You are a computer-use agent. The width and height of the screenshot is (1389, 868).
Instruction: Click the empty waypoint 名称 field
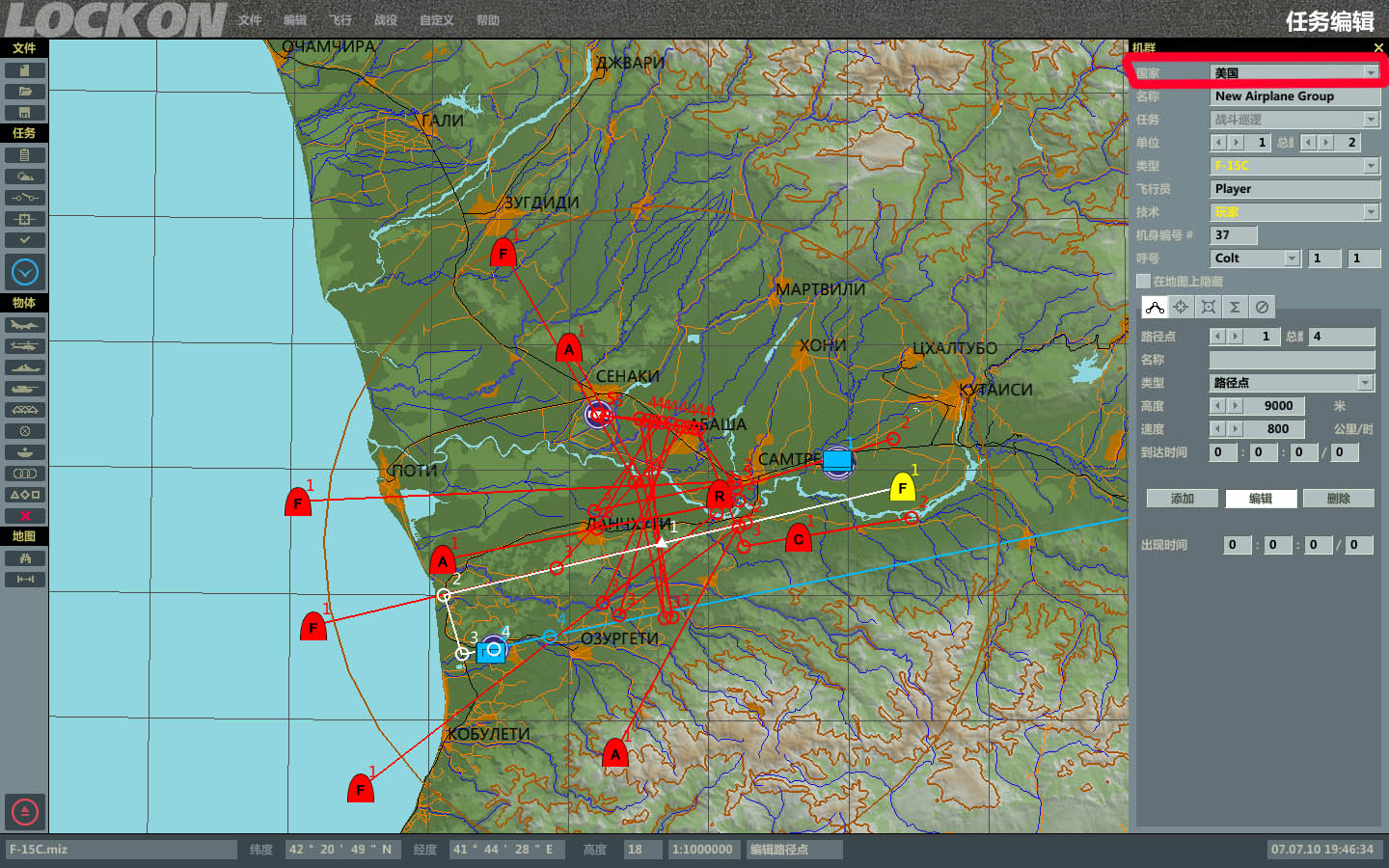tap(1293, 360)
